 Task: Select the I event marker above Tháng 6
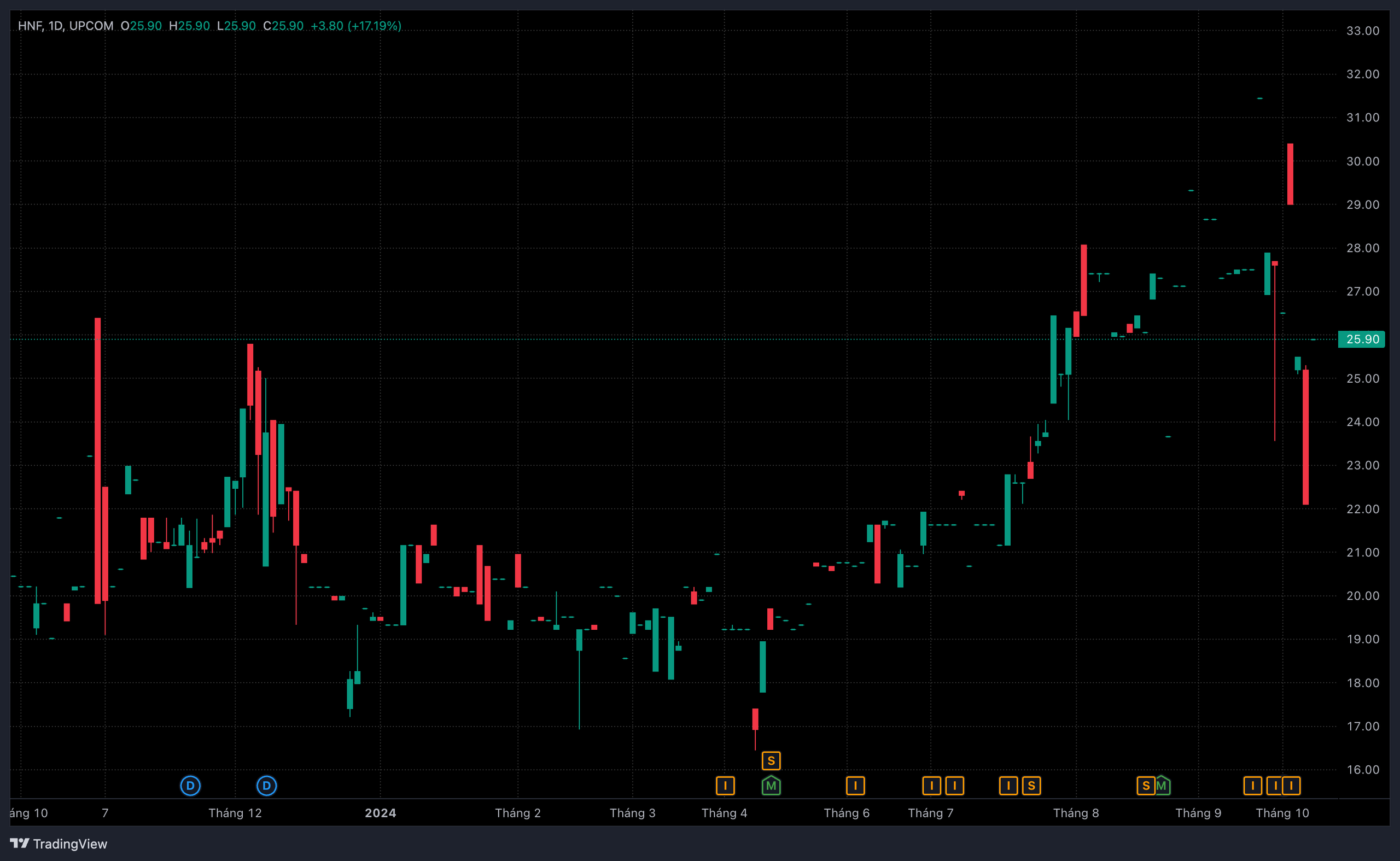coord(855,786)
